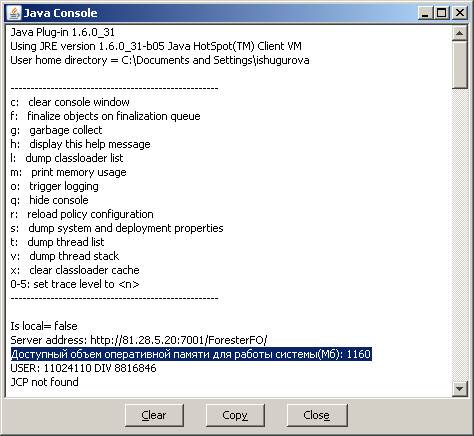
Task: Click the 'q: hide console' line
Action: tap(49, 200)
